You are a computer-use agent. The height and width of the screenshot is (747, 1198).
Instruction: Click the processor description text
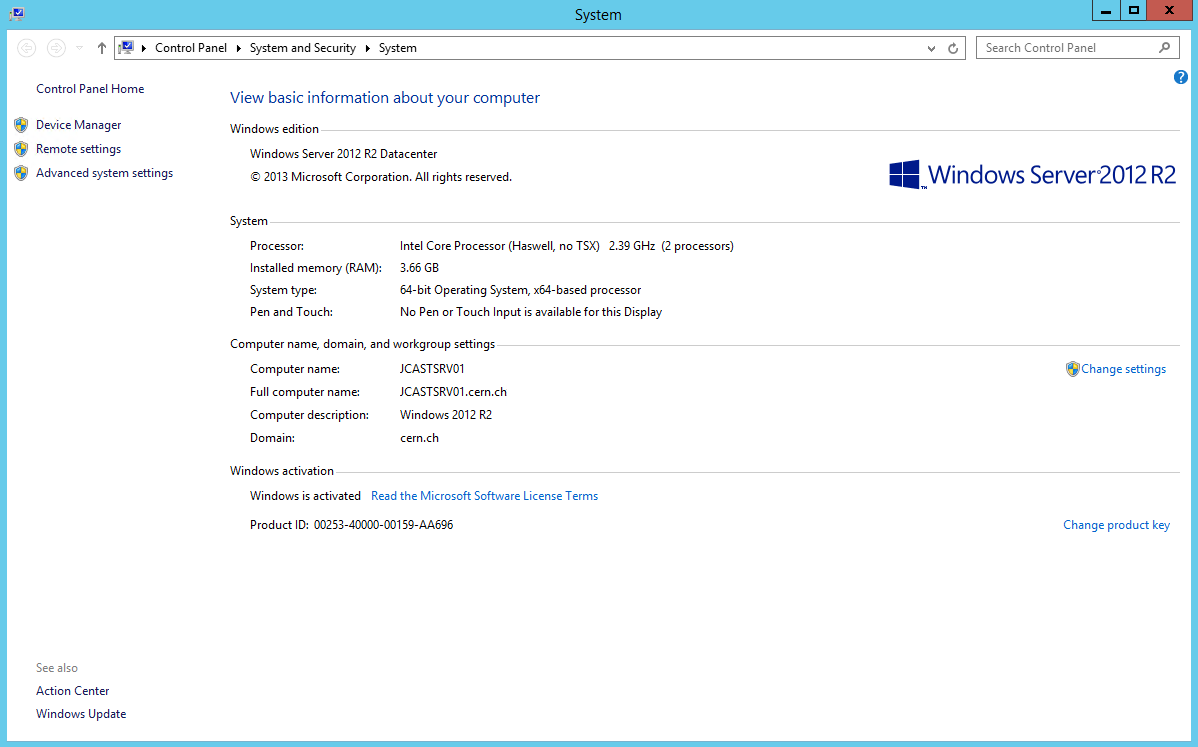pyautogui.click(x=567, y=246)
